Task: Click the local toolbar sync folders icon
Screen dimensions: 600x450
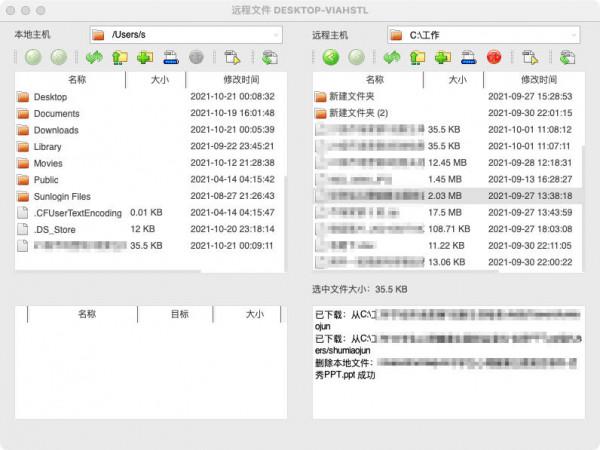Action: point(270,57)
